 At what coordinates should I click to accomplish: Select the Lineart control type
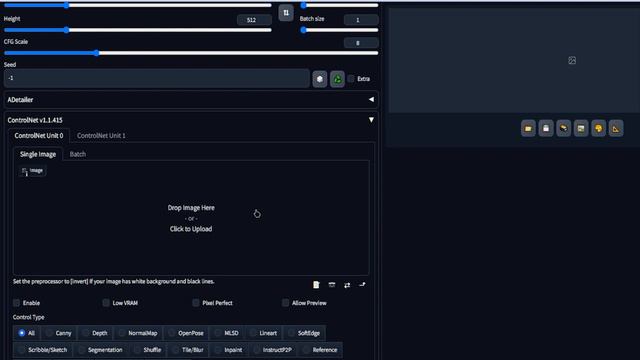[x=264, y=333]
